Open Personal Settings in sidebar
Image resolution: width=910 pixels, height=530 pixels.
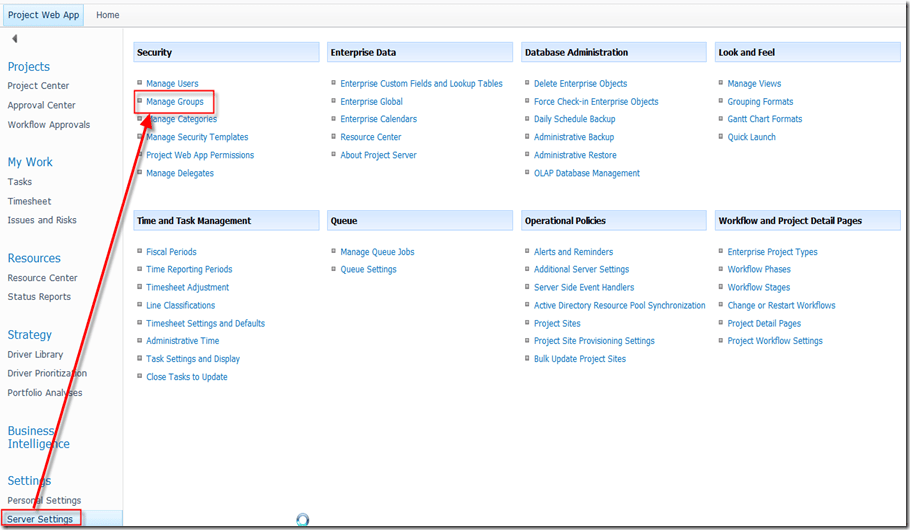coord(44,500)
